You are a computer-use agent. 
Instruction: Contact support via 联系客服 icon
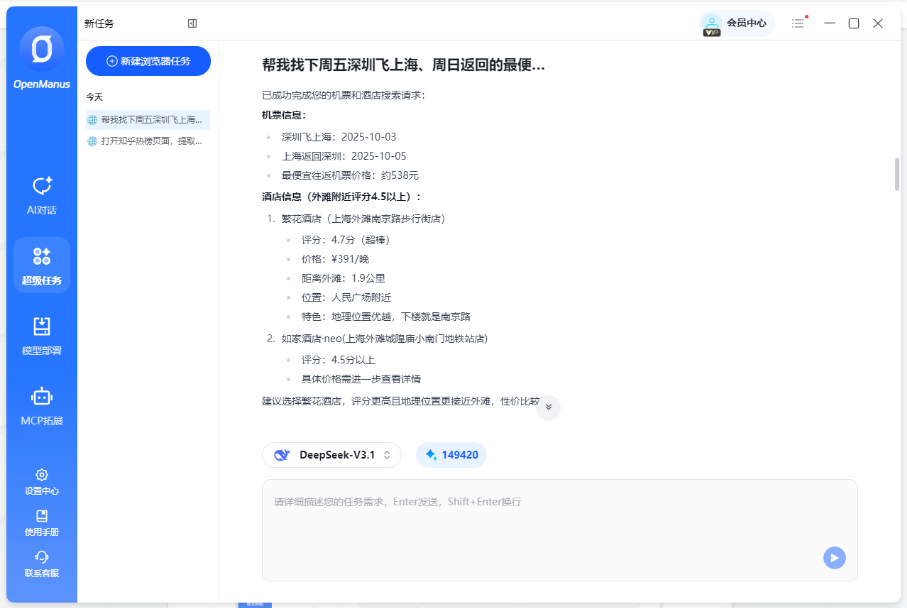point(41,561)
